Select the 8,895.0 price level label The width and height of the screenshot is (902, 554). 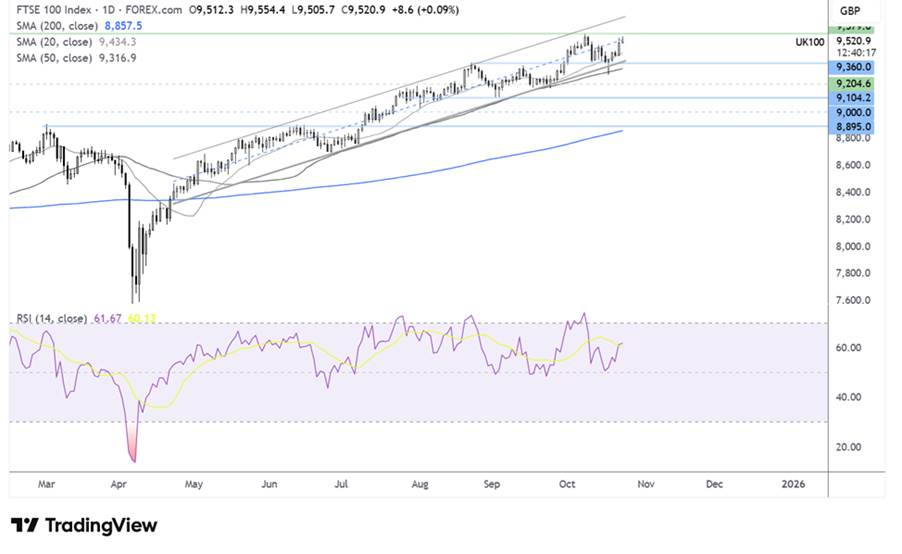click(853, 127)
